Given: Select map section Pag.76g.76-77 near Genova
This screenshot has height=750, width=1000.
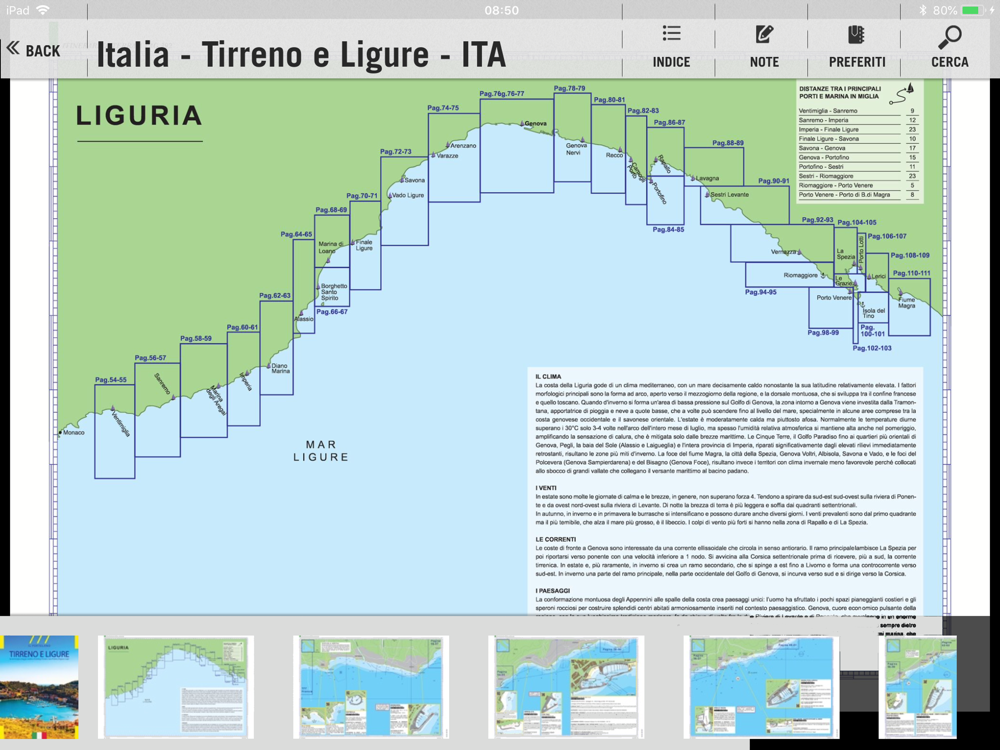Looking at the screenshot, I should (x=517, y=145).
